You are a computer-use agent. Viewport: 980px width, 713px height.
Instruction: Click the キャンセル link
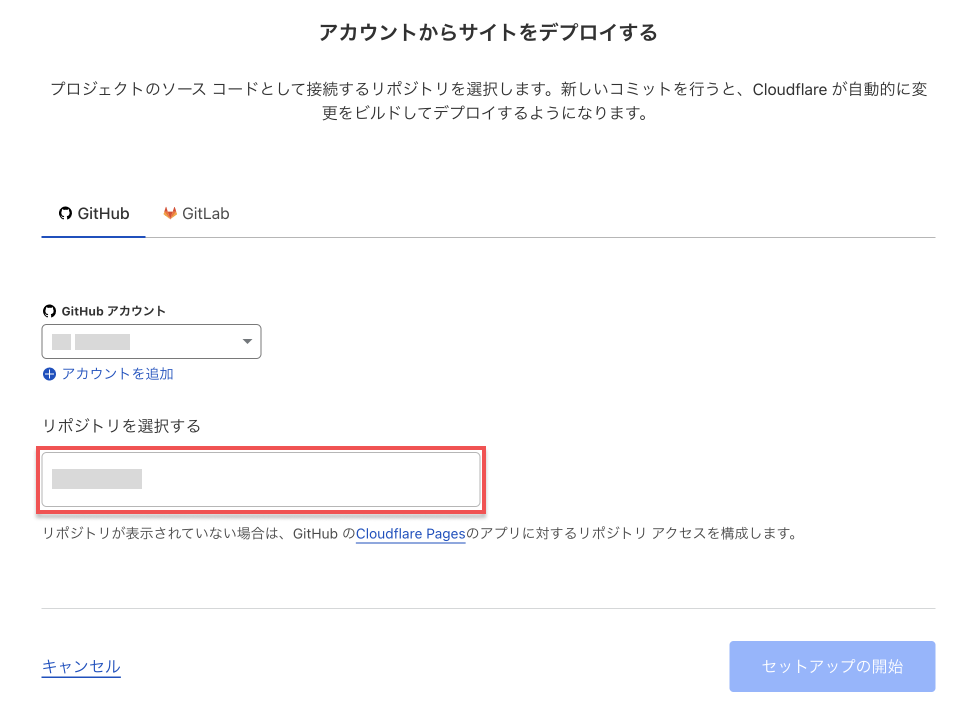click(x=81, y=666)
